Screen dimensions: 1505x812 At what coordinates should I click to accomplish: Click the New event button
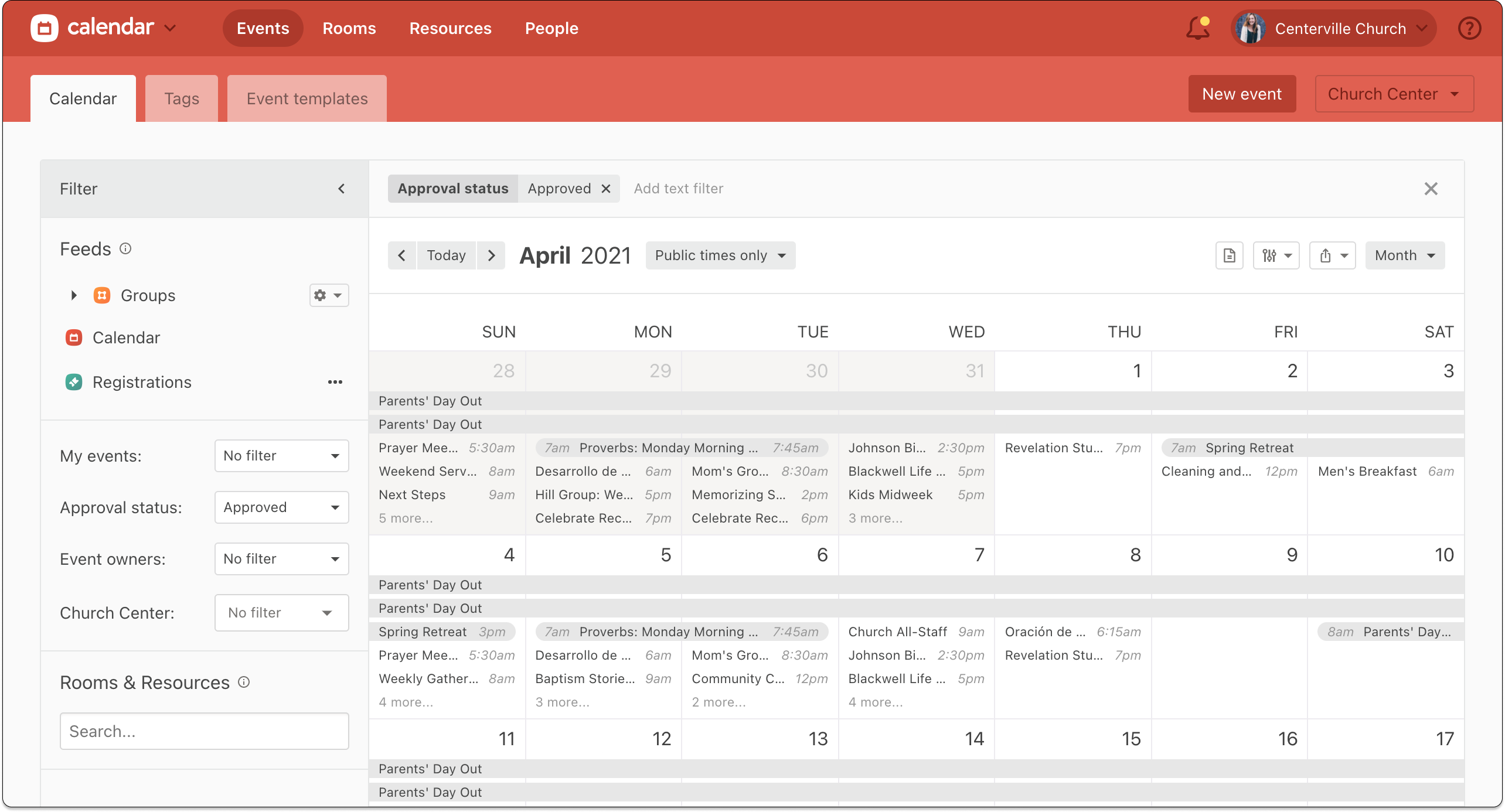click(1241, 94)
